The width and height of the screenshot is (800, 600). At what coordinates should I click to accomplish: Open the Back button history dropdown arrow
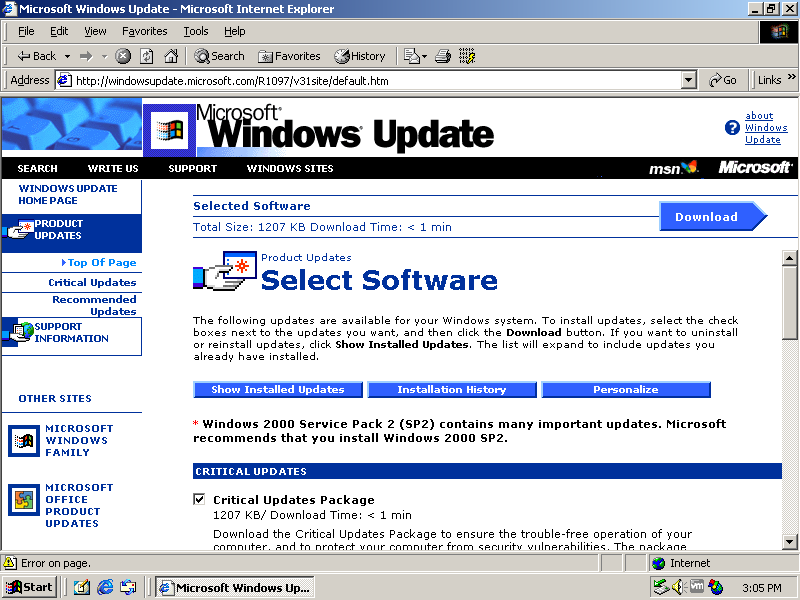pos(67,56)
